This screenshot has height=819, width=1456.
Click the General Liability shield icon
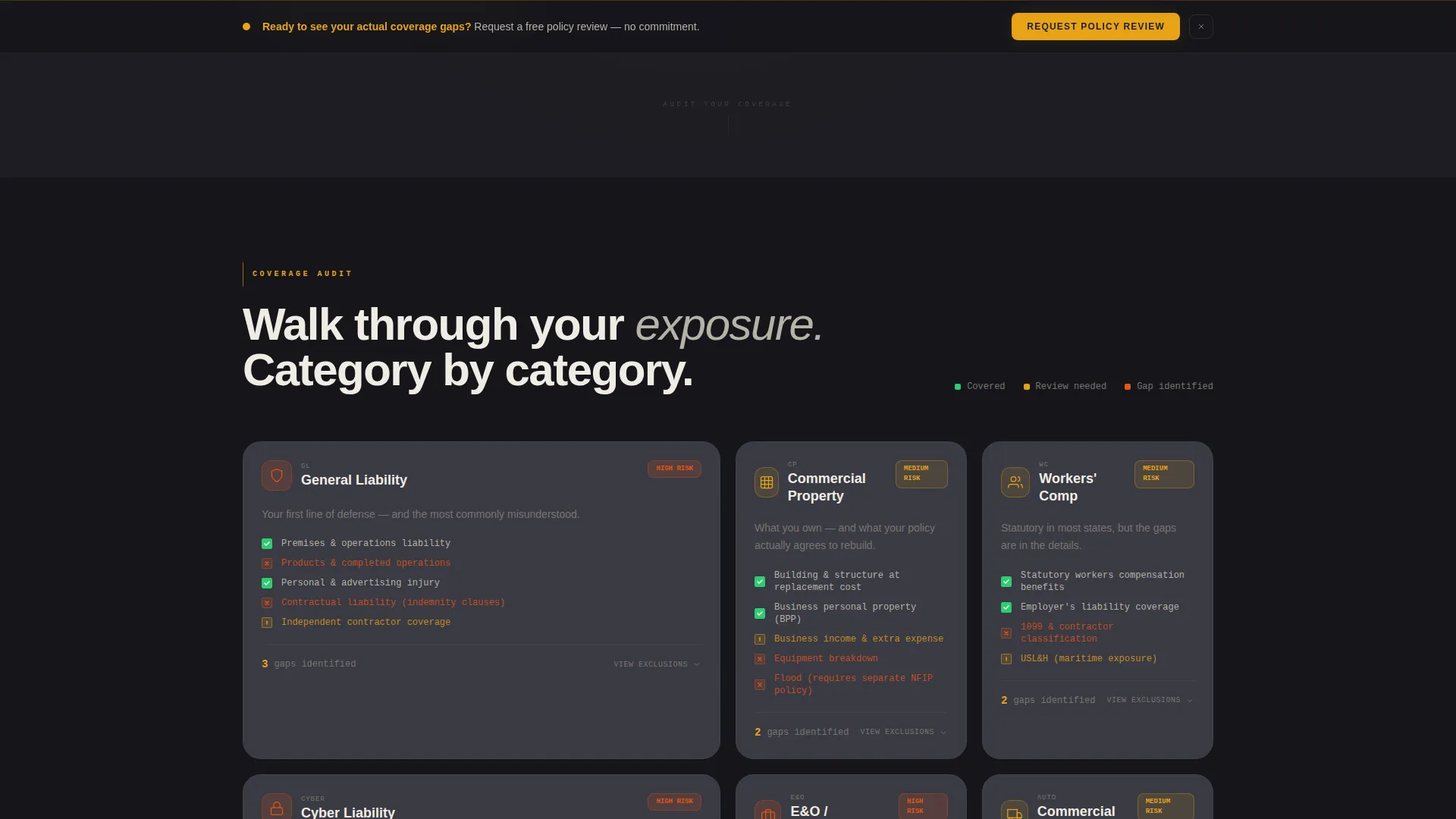pos(277,475)
